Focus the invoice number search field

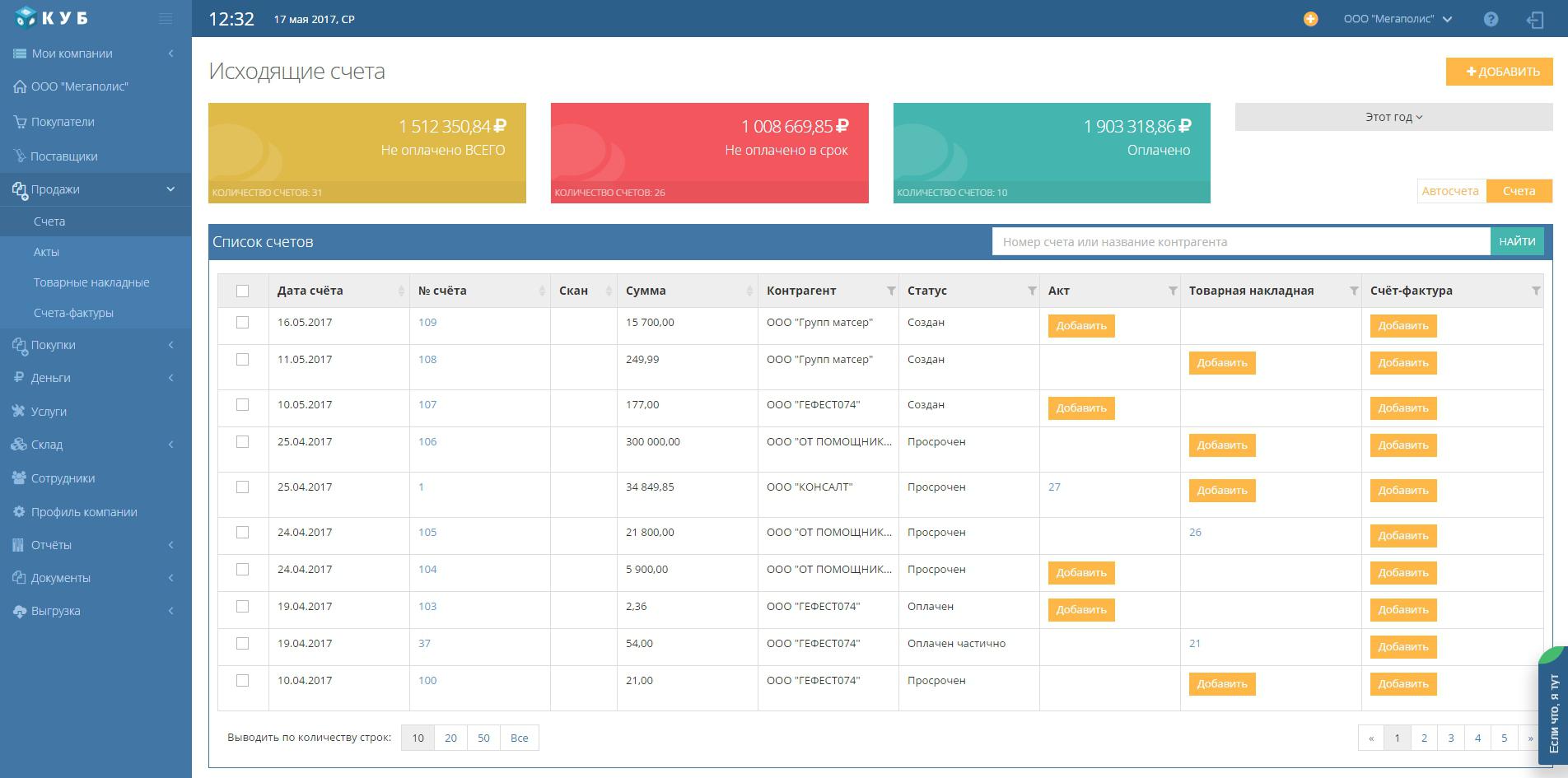[1241, 242]
